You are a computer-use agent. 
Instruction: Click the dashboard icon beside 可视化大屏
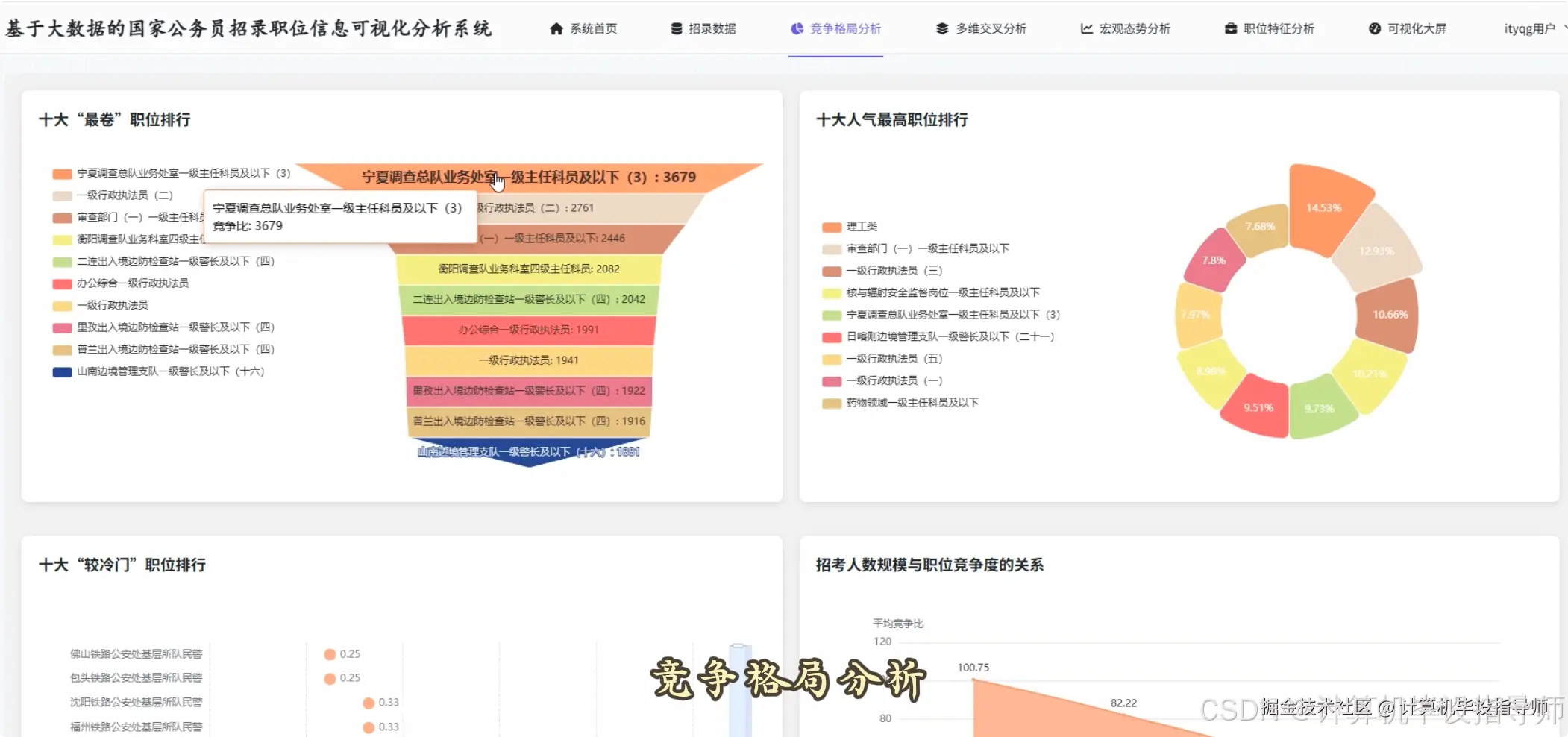coord(1374,28)
